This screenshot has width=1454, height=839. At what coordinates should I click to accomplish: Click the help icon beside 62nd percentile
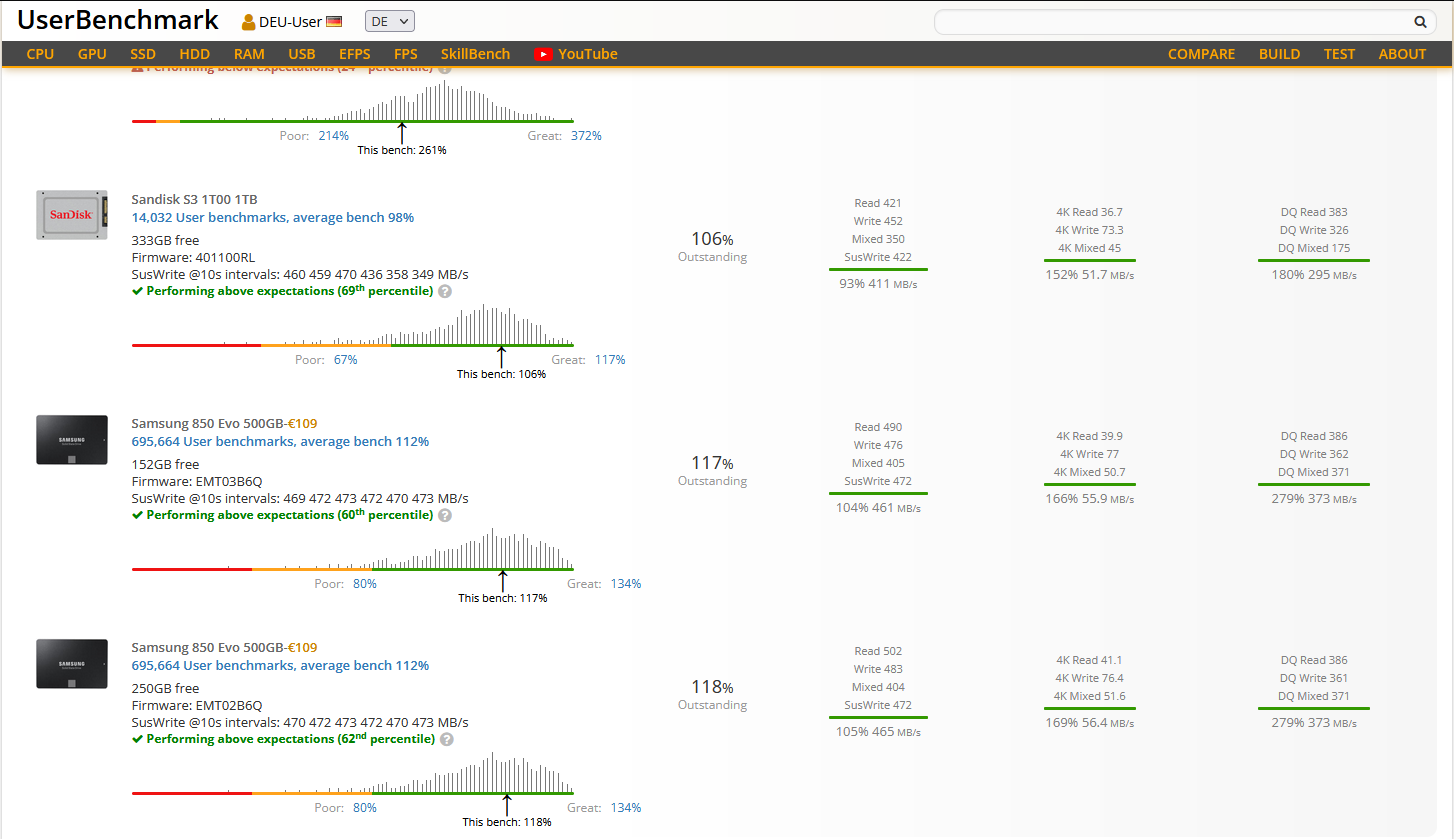447,739
